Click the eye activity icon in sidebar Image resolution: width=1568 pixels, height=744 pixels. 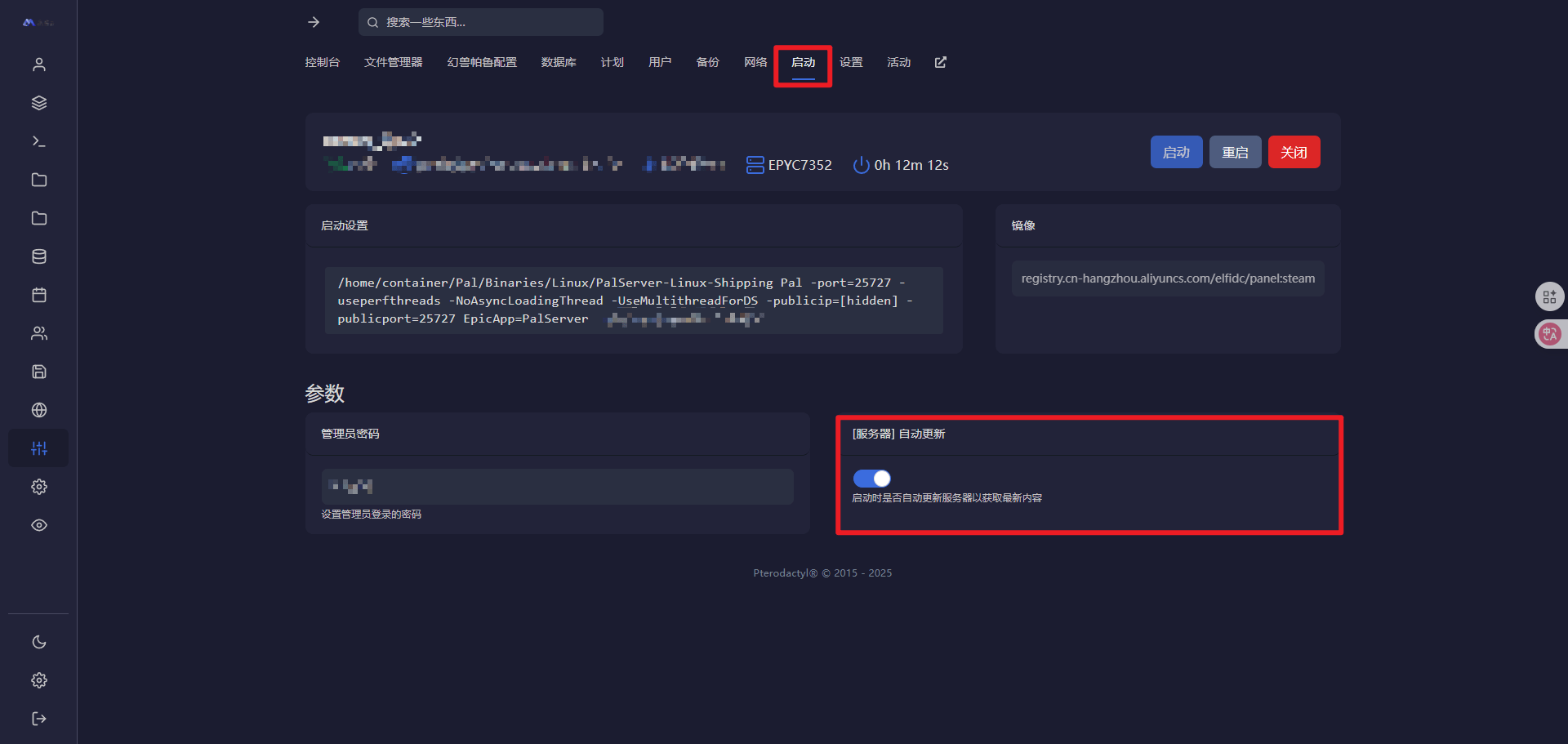coord(38,525)
